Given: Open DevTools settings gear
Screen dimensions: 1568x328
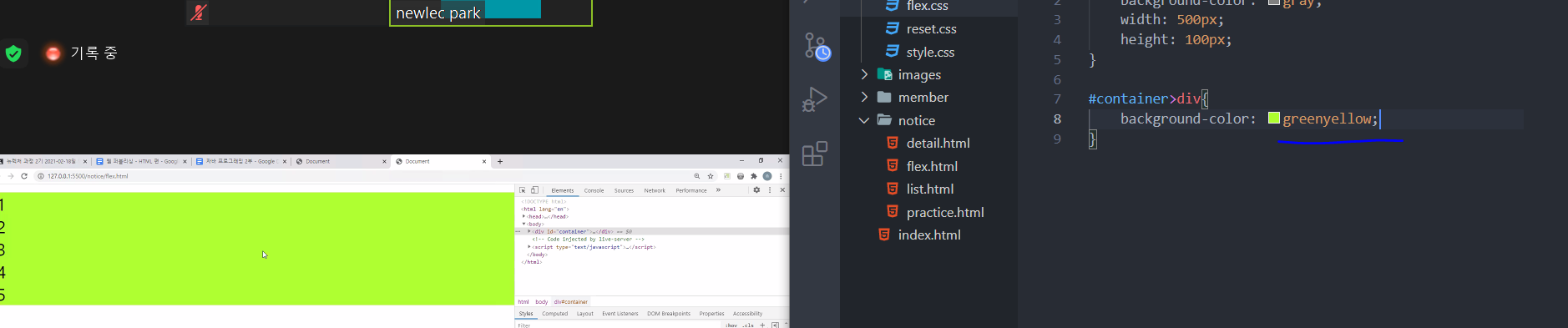Looking at the screenshot, I should [756, 189].
